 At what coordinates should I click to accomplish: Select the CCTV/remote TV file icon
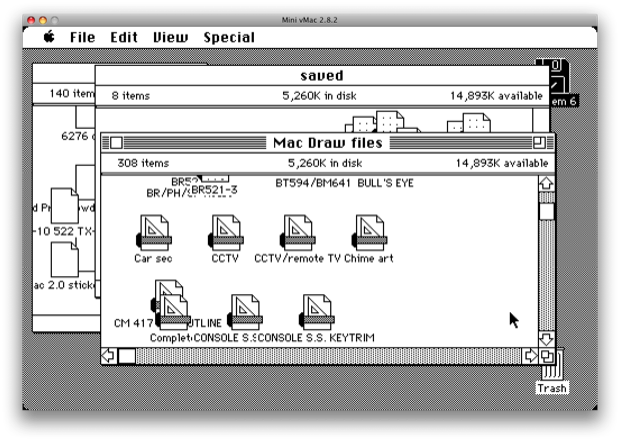point(298,233)
